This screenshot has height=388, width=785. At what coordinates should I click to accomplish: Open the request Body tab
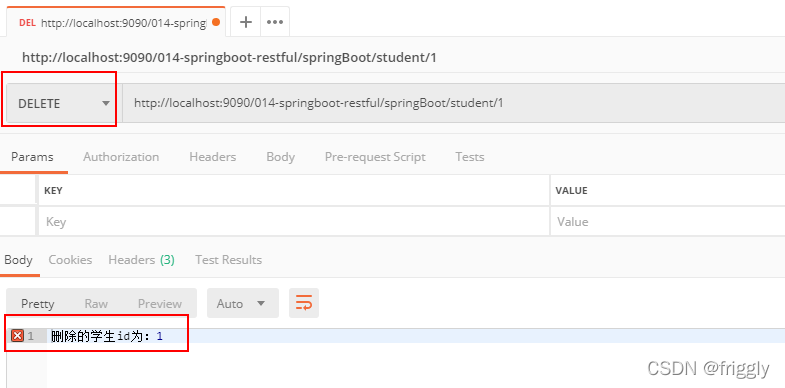click(280, 157)
